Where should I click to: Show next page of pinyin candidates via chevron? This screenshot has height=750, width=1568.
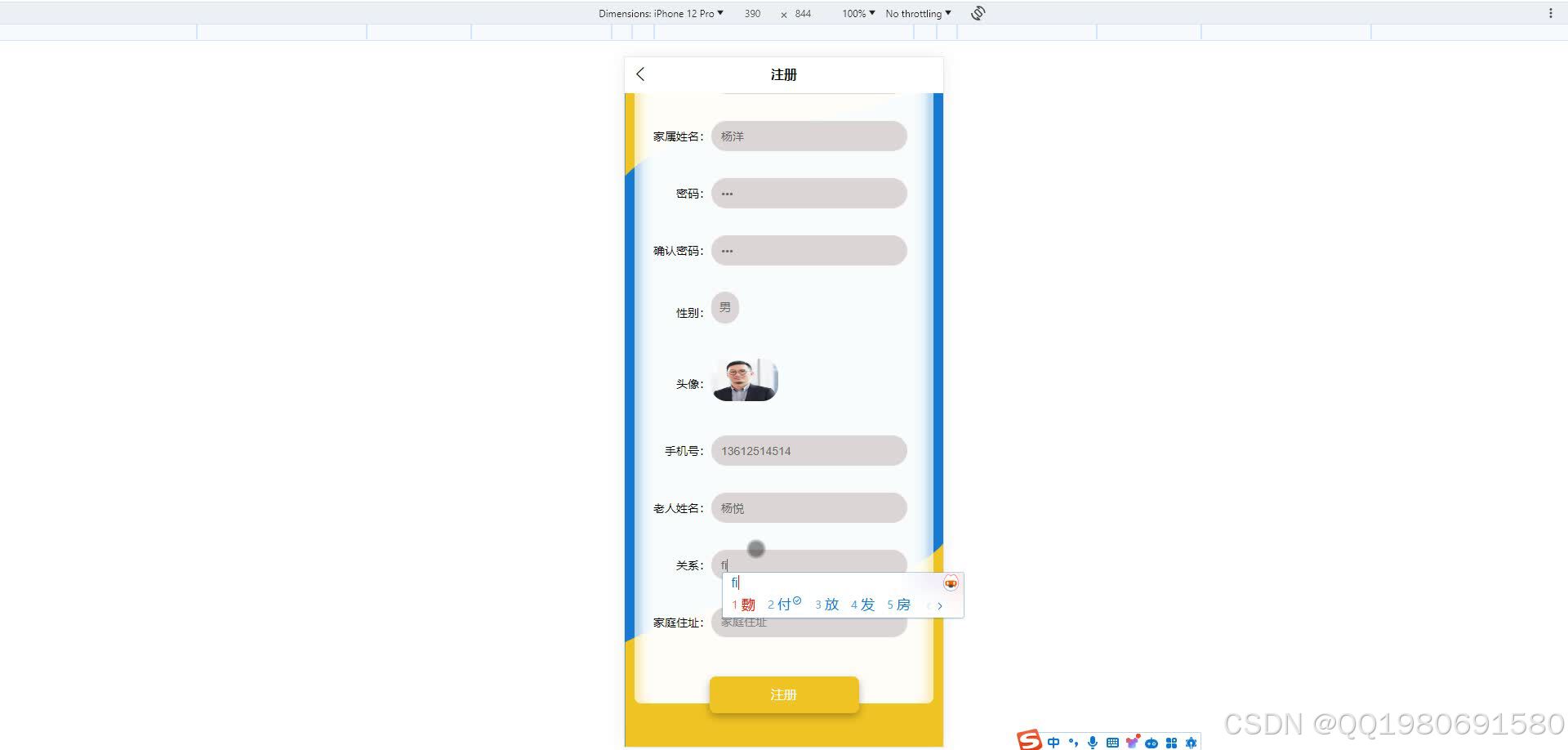point(939,606)
